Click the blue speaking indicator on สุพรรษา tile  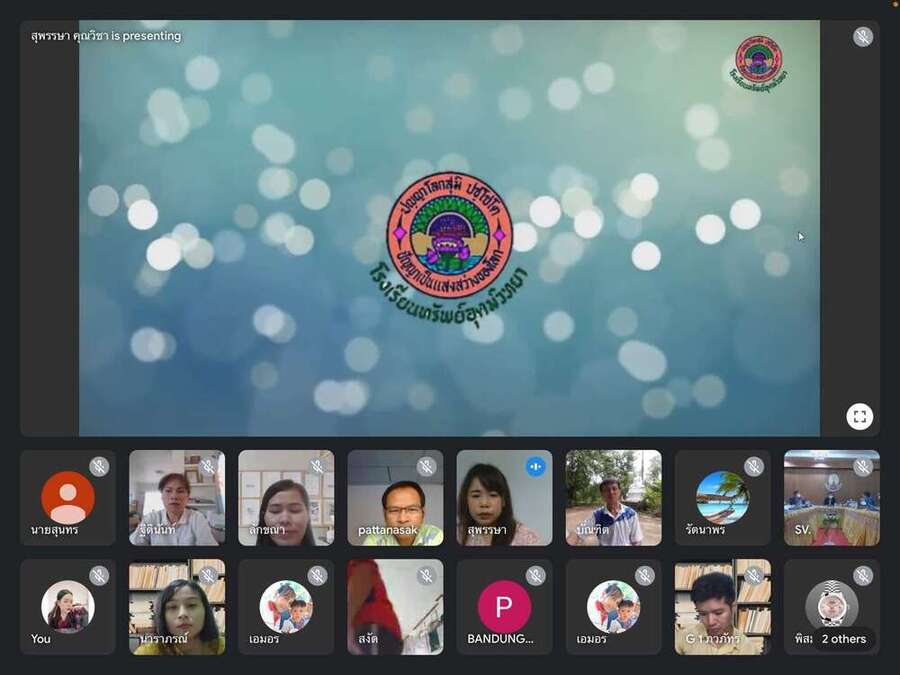(x=536, y=467)
